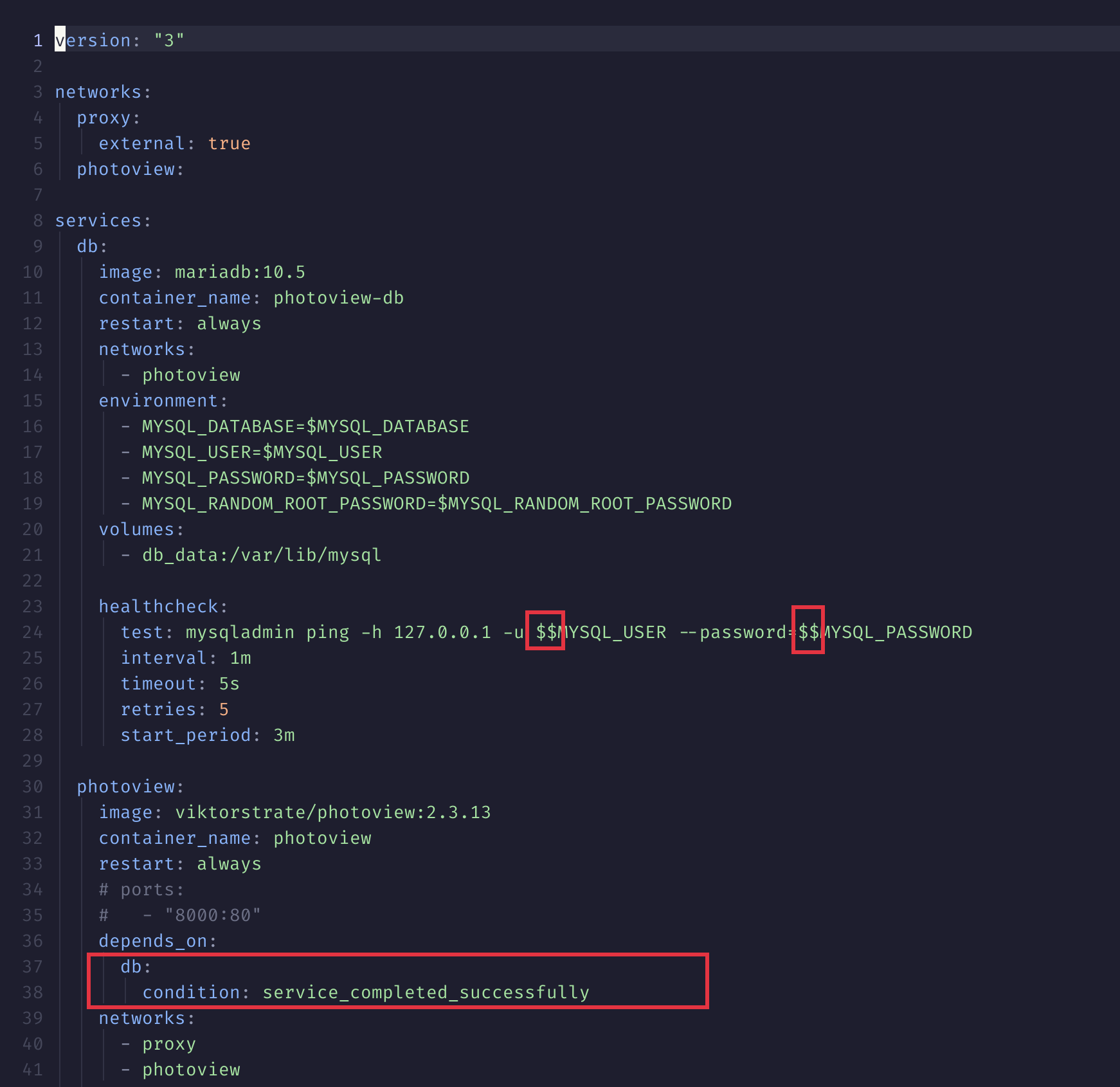Click line number 1 in the gutter
Screen dimensions: 1120x1087
tap(37, 40)
